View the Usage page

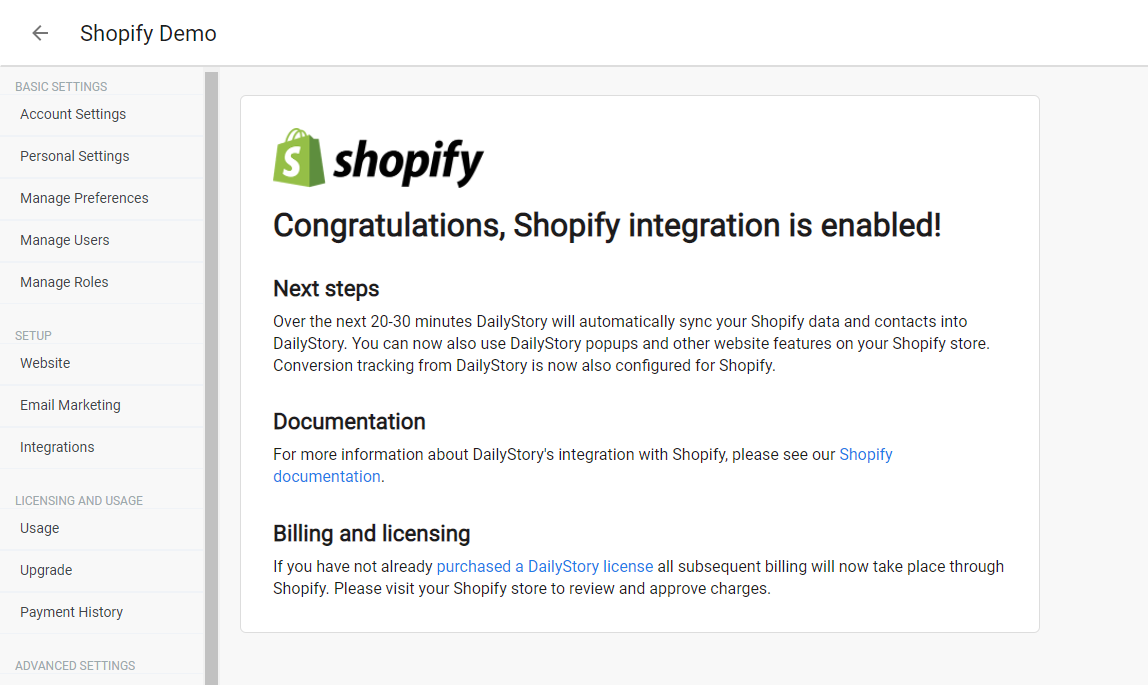pos(102,528)
